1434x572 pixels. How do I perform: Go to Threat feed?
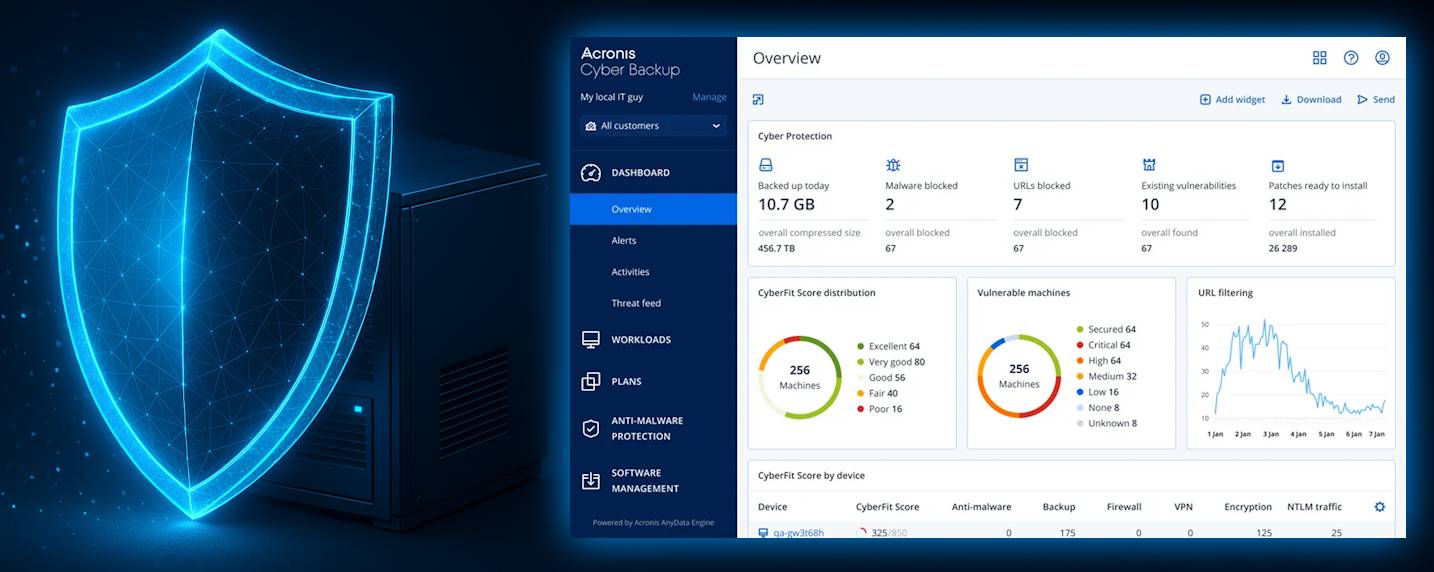point(636,303)
